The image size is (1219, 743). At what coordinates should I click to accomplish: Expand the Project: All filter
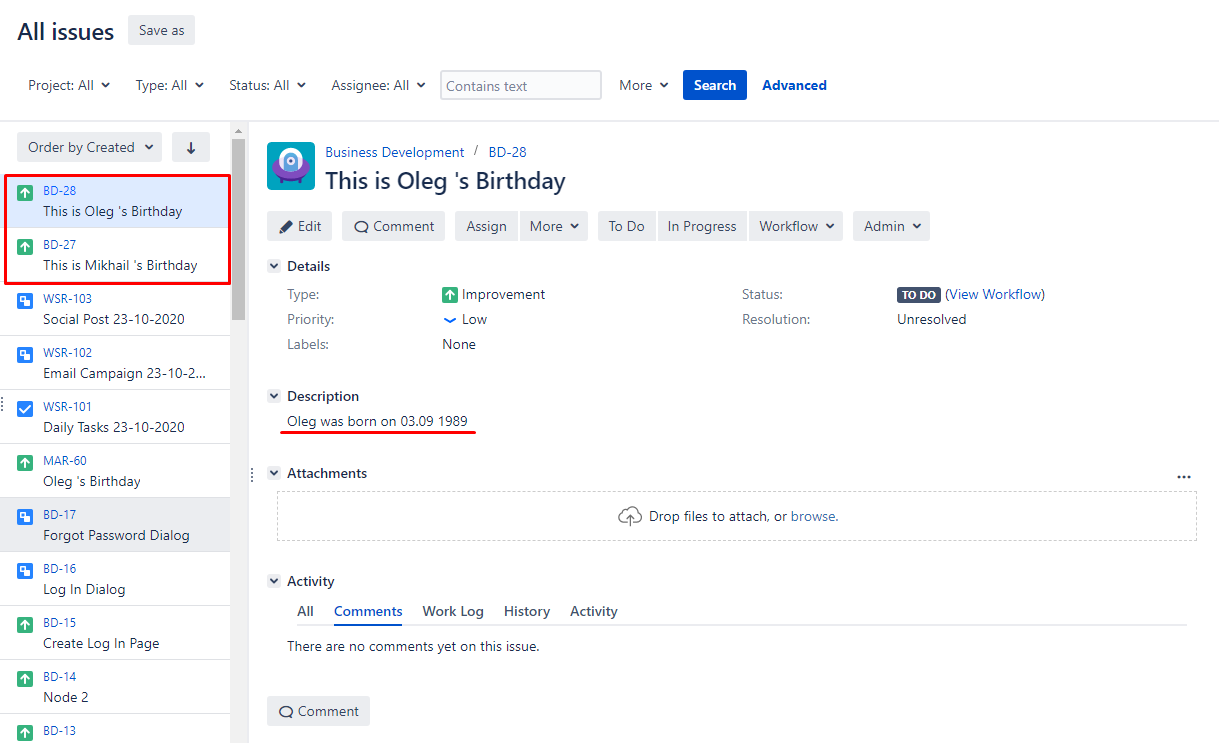(69, 86)
